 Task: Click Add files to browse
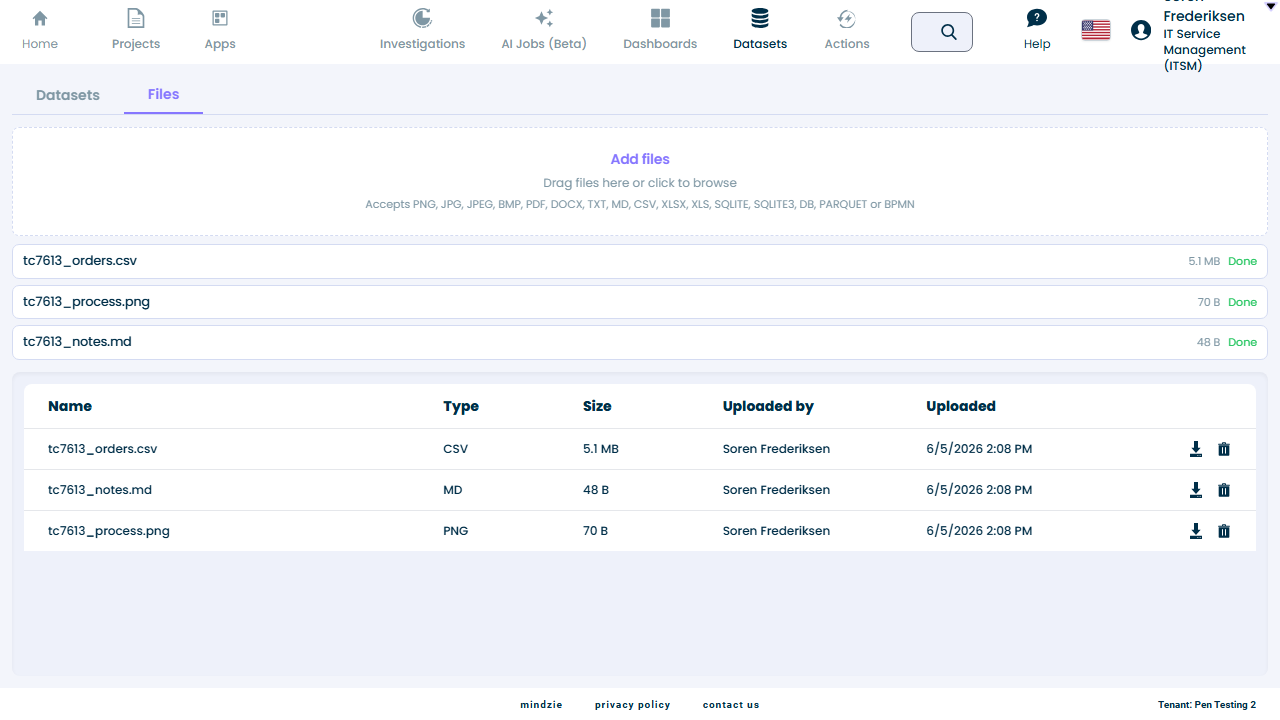click(x=640, y=159)
